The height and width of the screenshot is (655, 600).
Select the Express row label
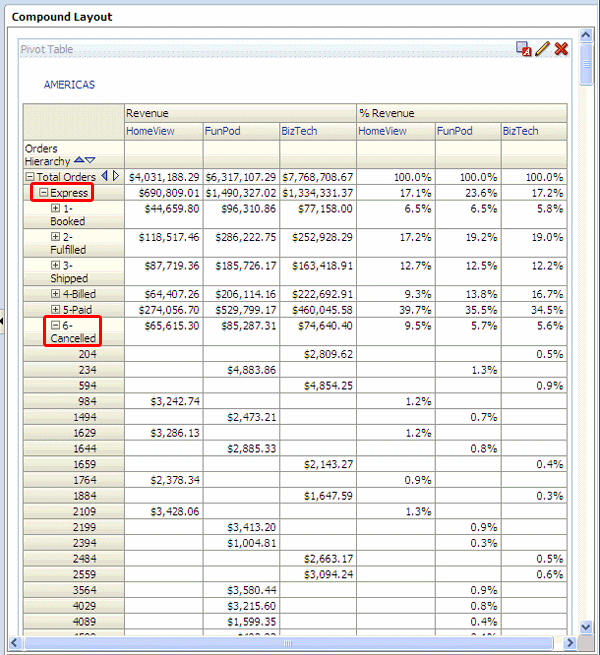69,193
